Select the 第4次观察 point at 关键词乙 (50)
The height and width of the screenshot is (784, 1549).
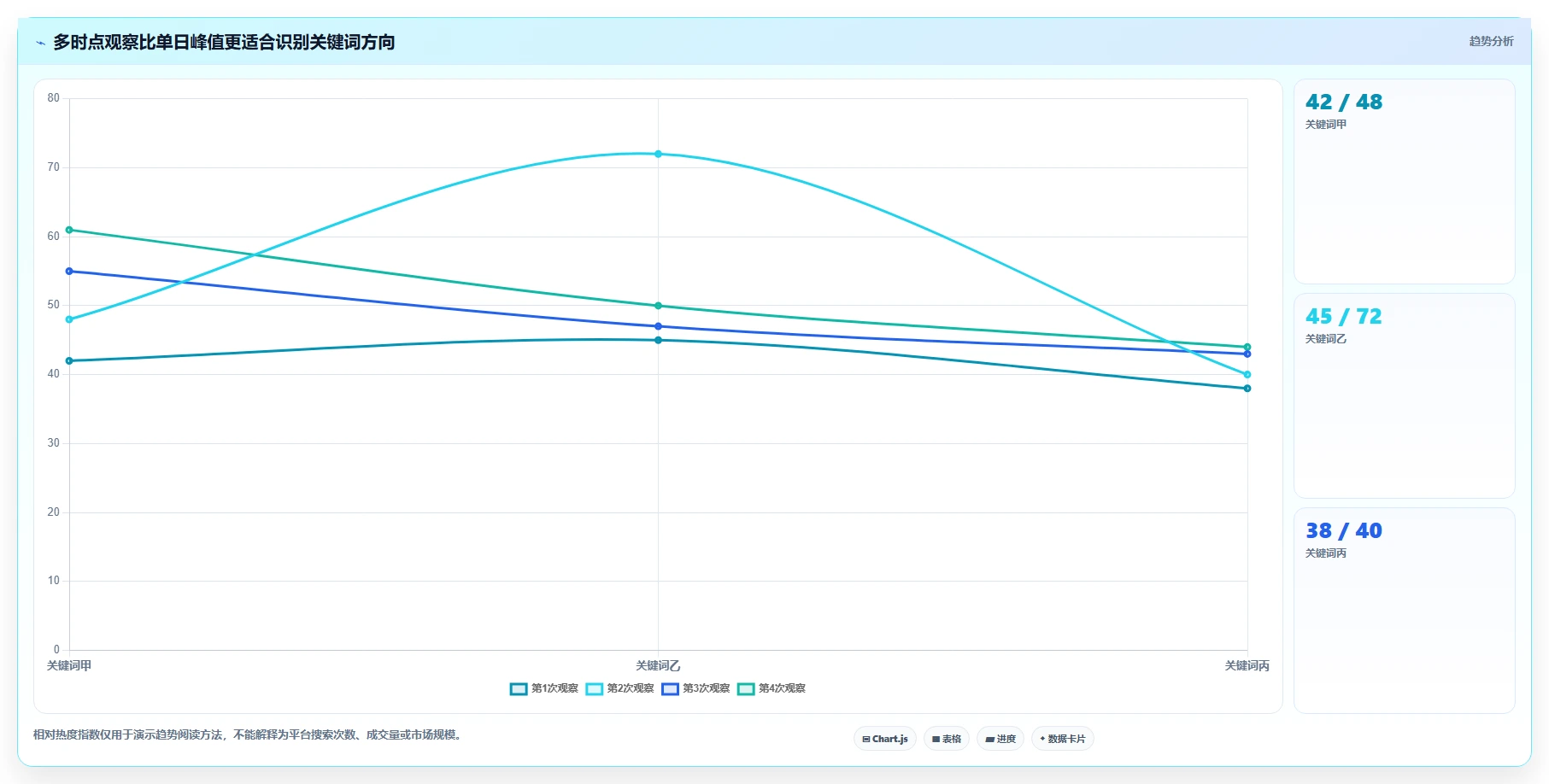(x=658, y=306)
